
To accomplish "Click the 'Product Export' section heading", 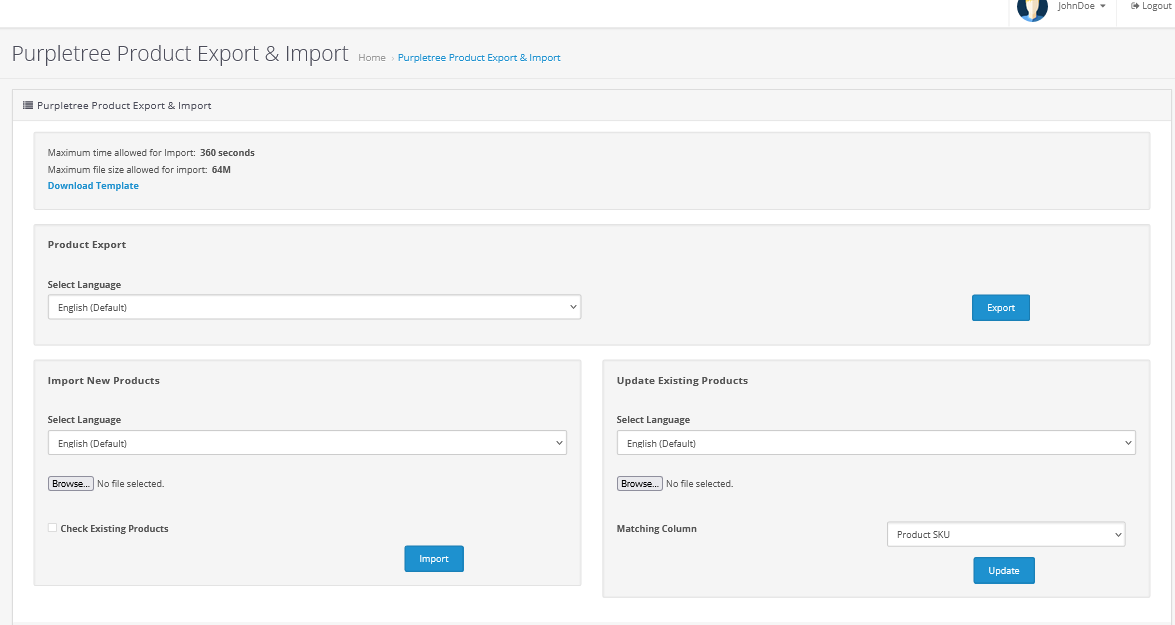I will (87, 244).
